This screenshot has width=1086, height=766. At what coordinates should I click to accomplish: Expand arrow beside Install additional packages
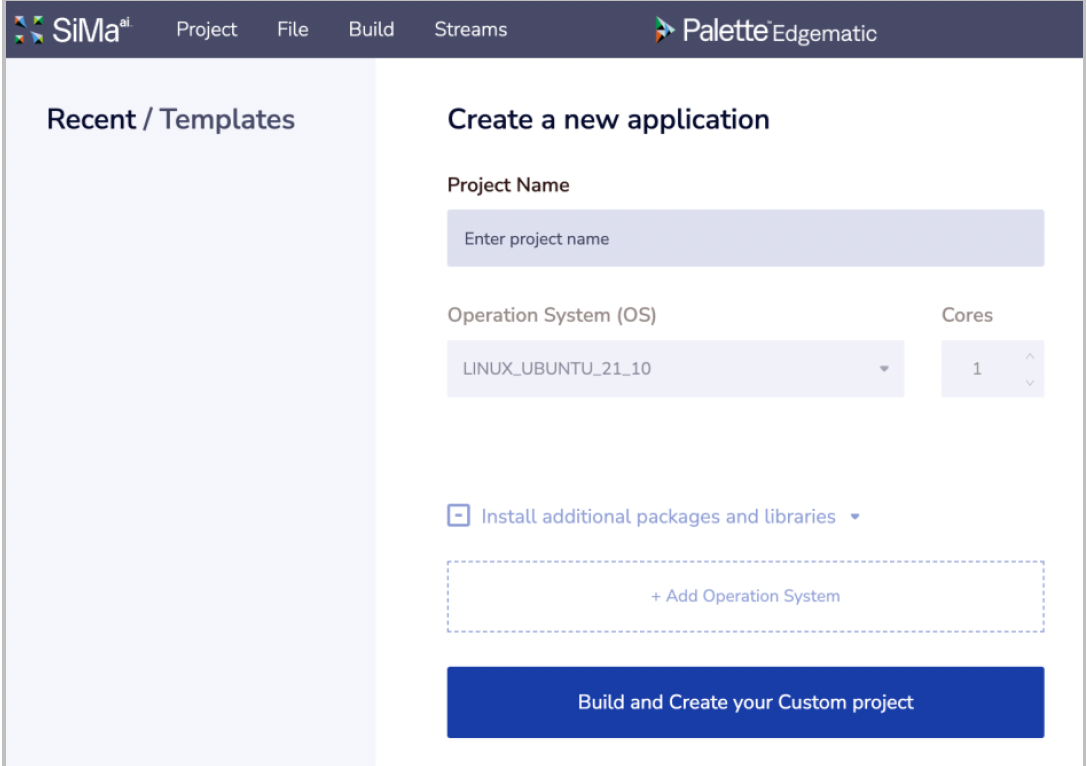click(854, 518)
